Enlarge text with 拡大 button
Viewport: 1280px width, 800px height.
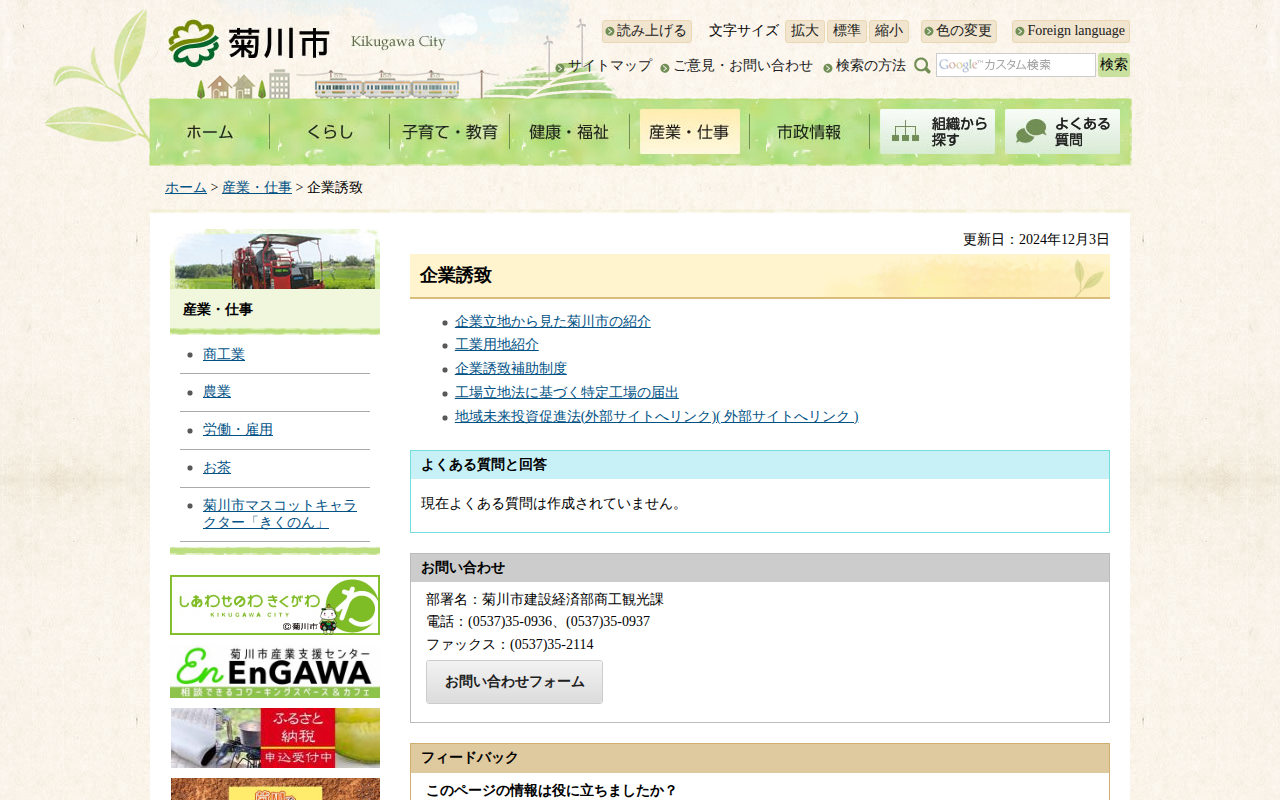805,31
